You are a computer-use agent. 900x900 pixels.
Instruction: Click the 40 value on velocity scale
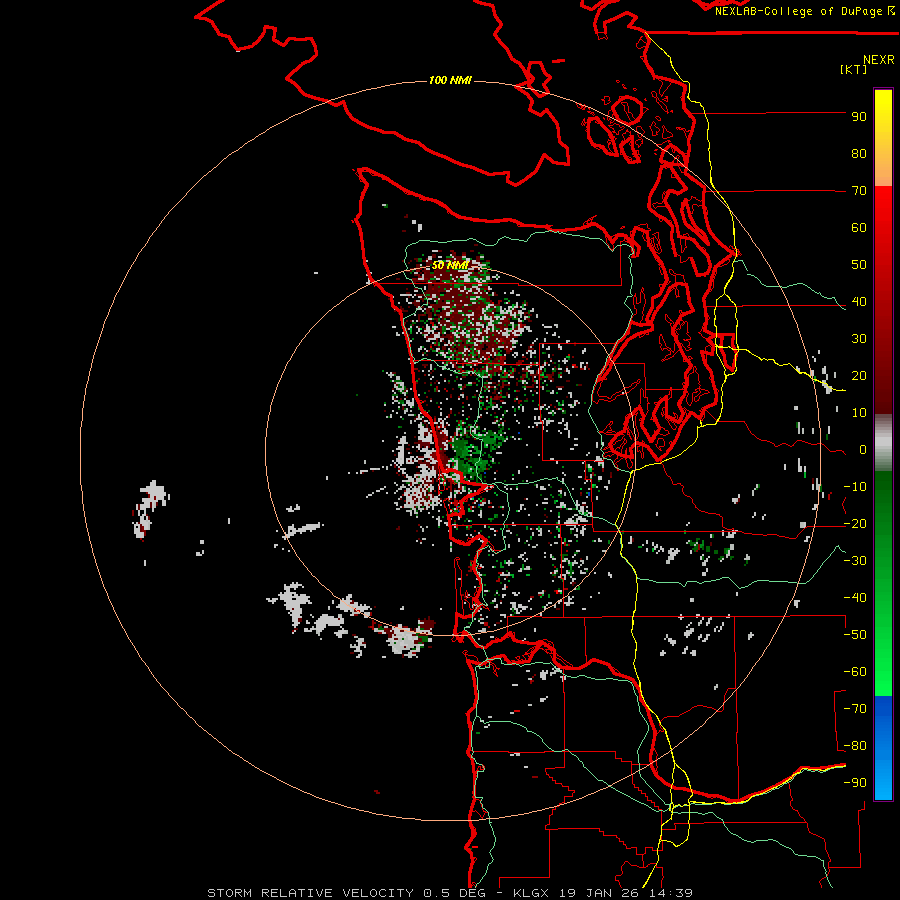click(x=859, y=302)
